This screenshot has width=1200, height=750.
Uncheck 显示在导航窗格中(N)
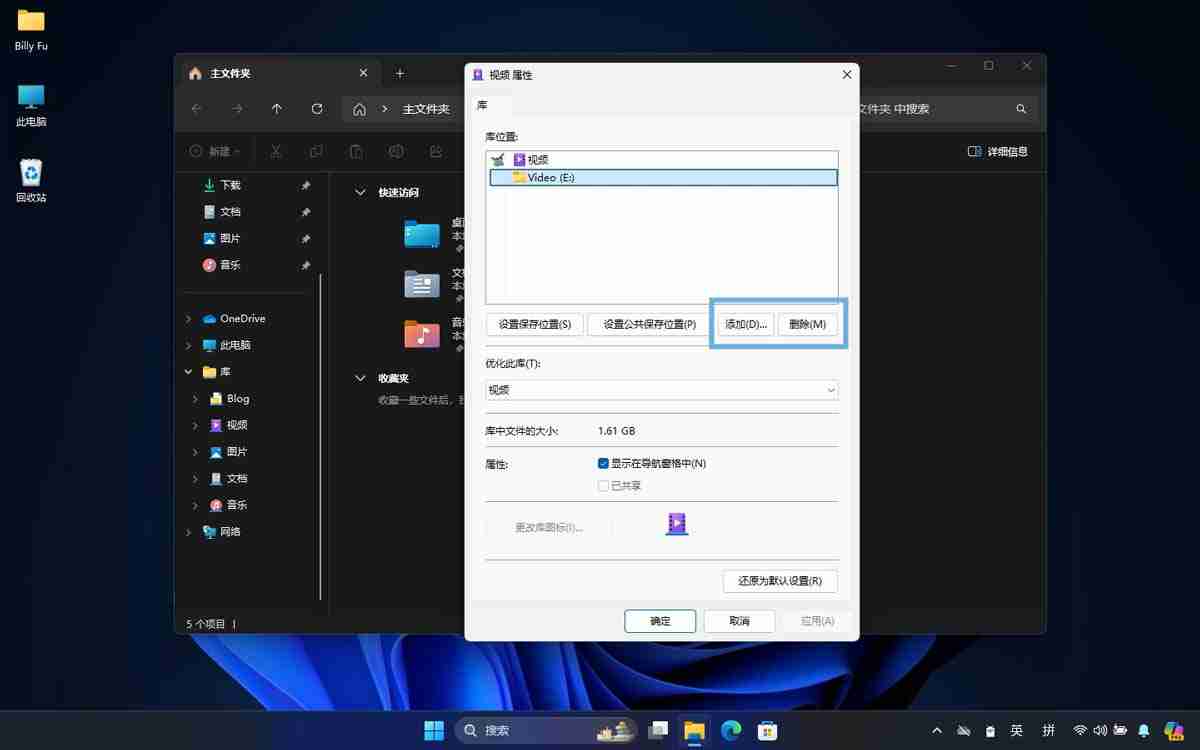[603, 463]
